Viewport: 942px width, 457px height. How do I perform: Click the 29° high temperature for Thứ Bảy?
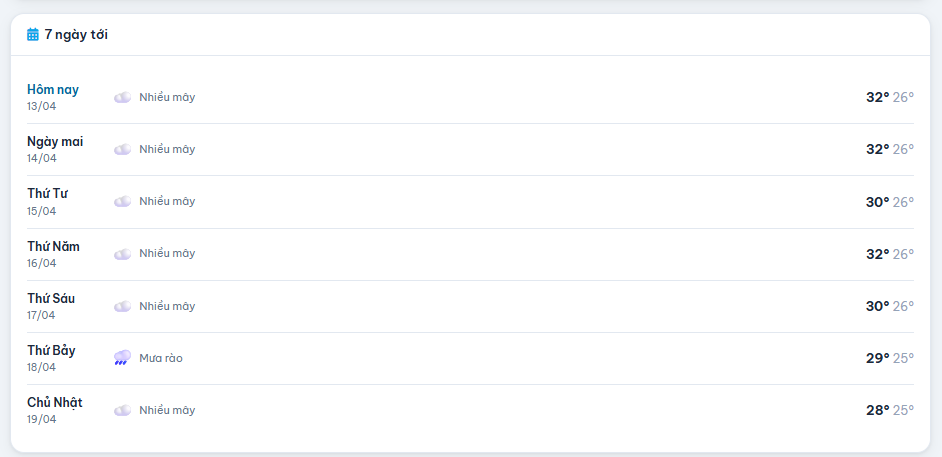point(877,358)
